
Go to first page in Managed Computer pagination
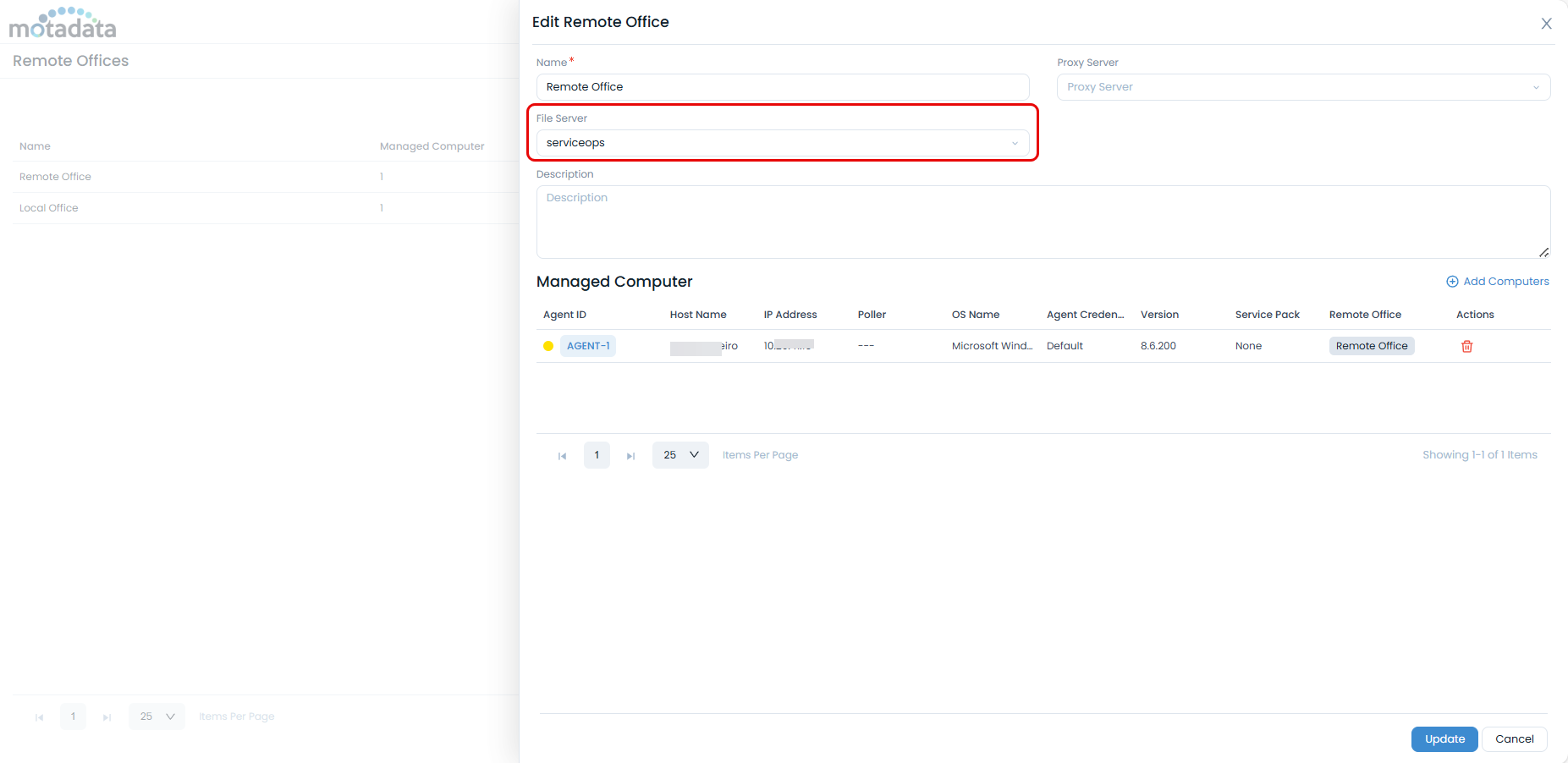coord(562,456)
